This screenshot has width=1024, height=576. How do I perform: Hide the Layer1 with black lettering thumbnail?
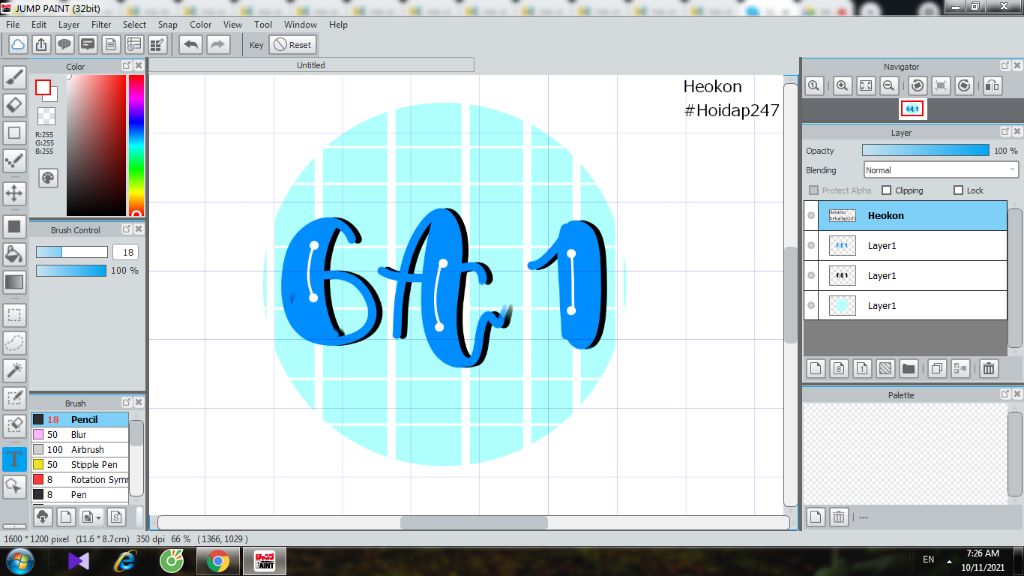(x=811, y=276)
